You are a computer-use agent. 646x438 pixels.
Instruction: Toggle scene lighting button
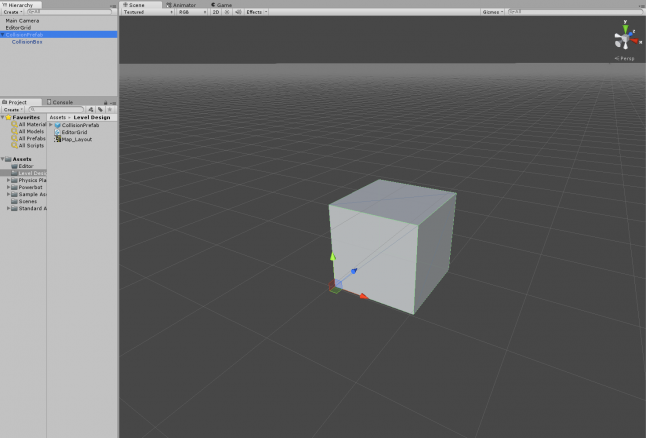[x=227, y=12]
